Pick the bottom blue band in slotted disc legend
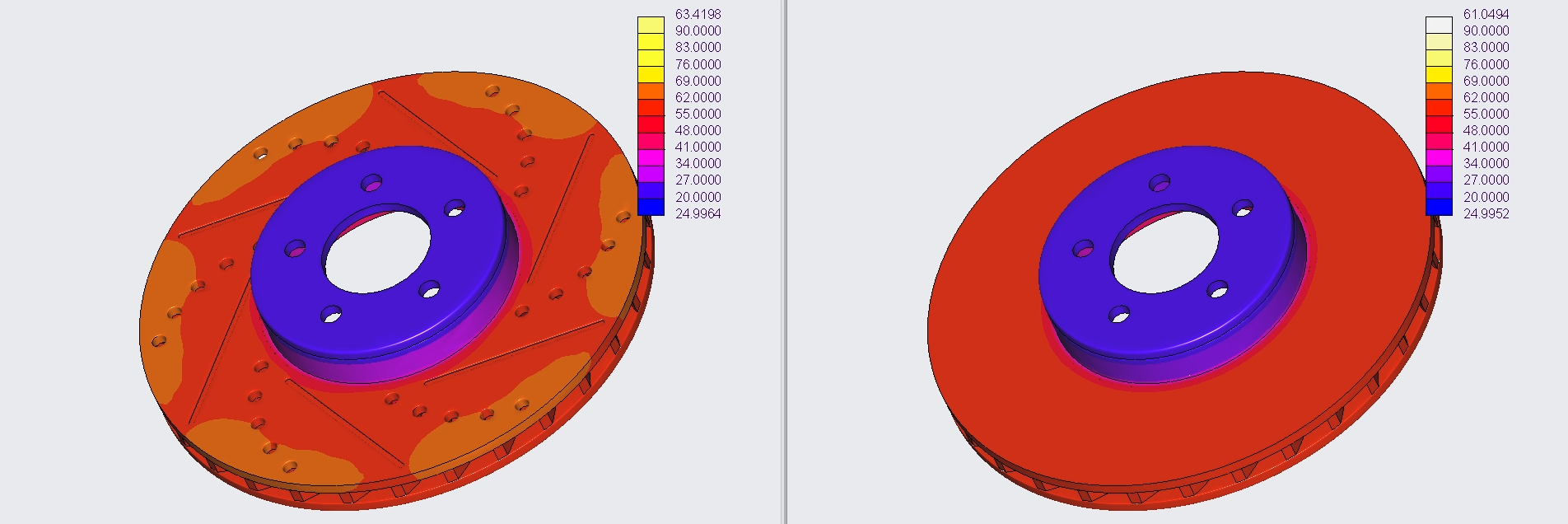 point(651,207)
